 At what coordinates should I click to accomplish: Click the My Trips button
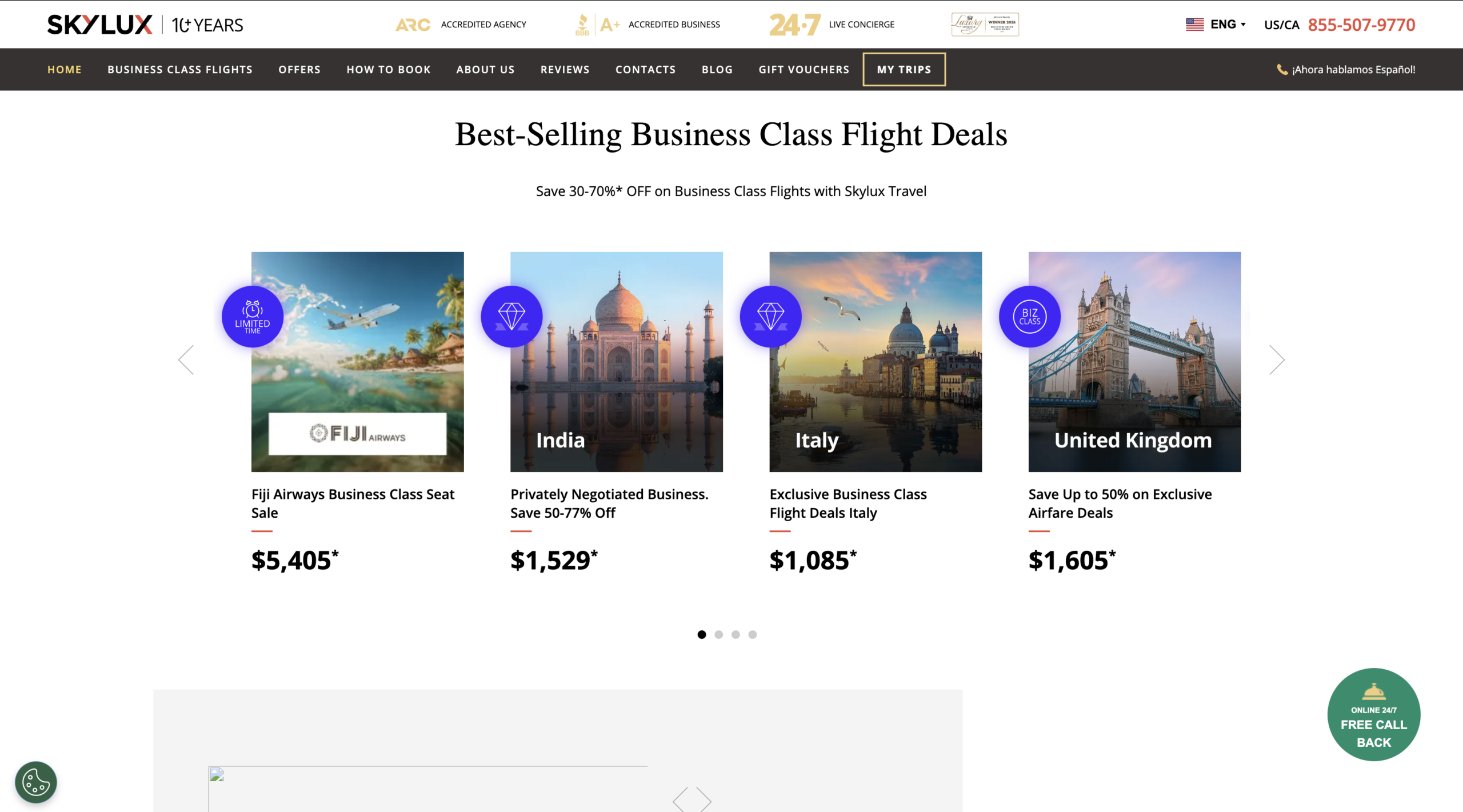904,70
